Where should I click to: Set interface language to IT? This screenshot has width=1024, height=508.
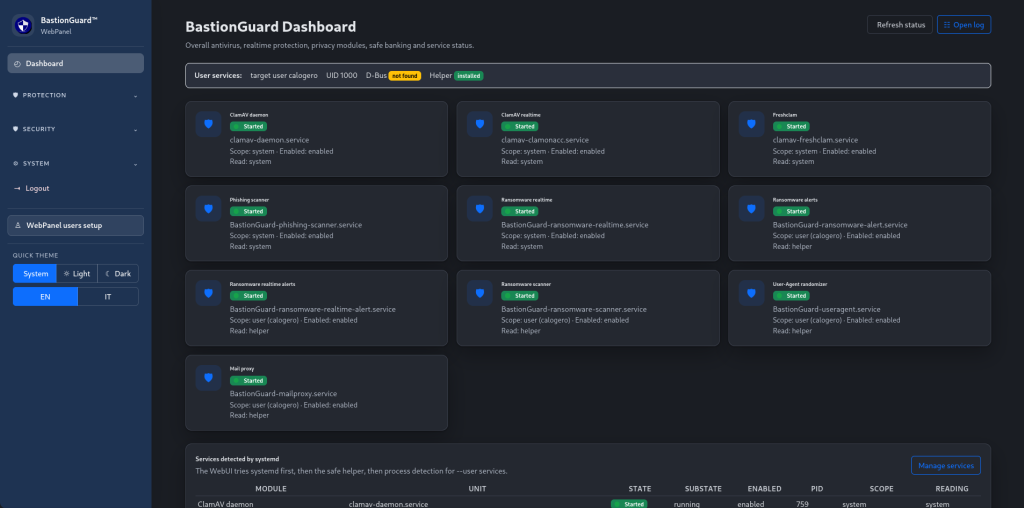pos(108,296)
